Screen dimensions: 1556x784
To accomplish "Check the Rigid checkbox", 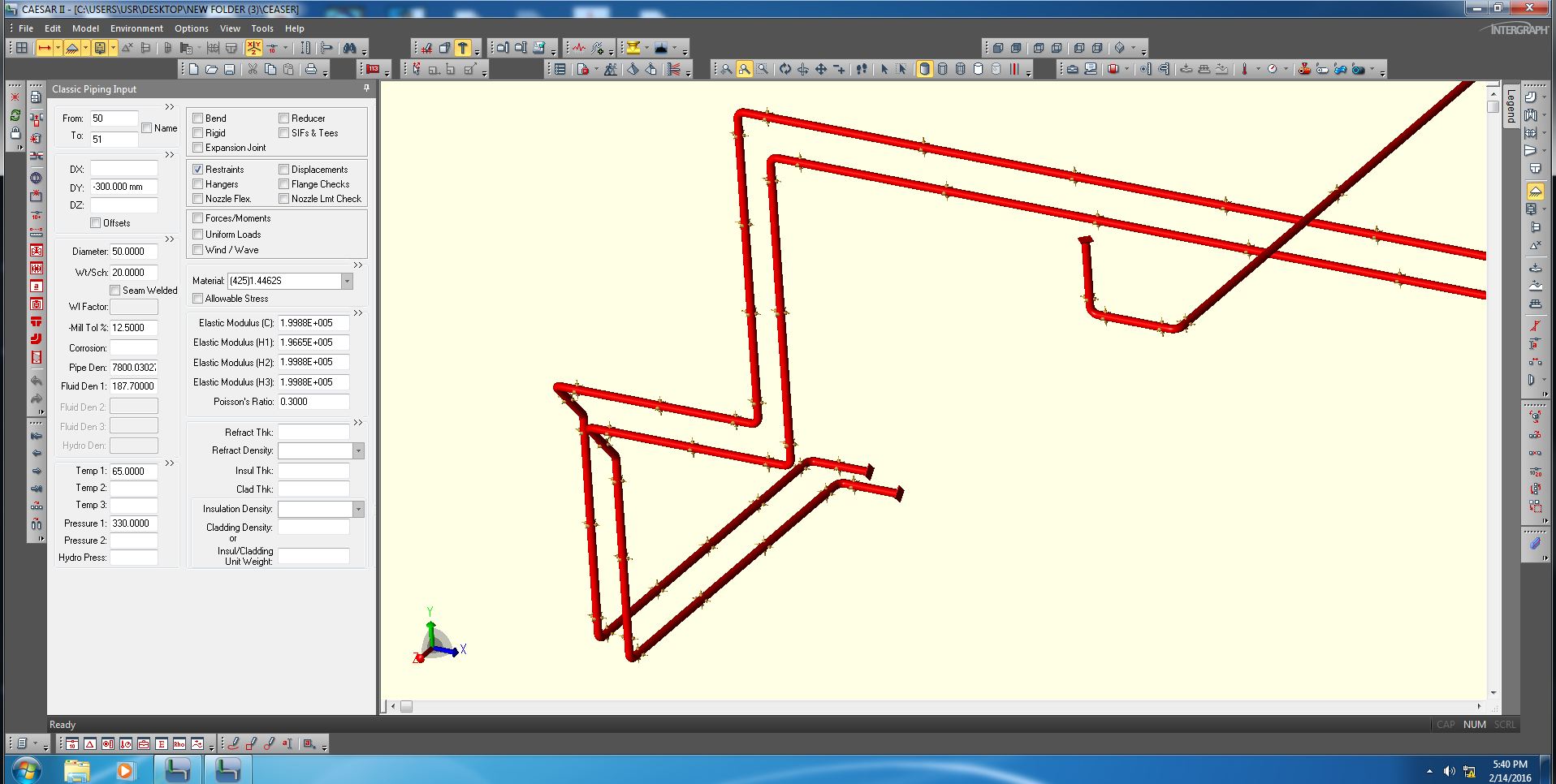I will [197, 133].
